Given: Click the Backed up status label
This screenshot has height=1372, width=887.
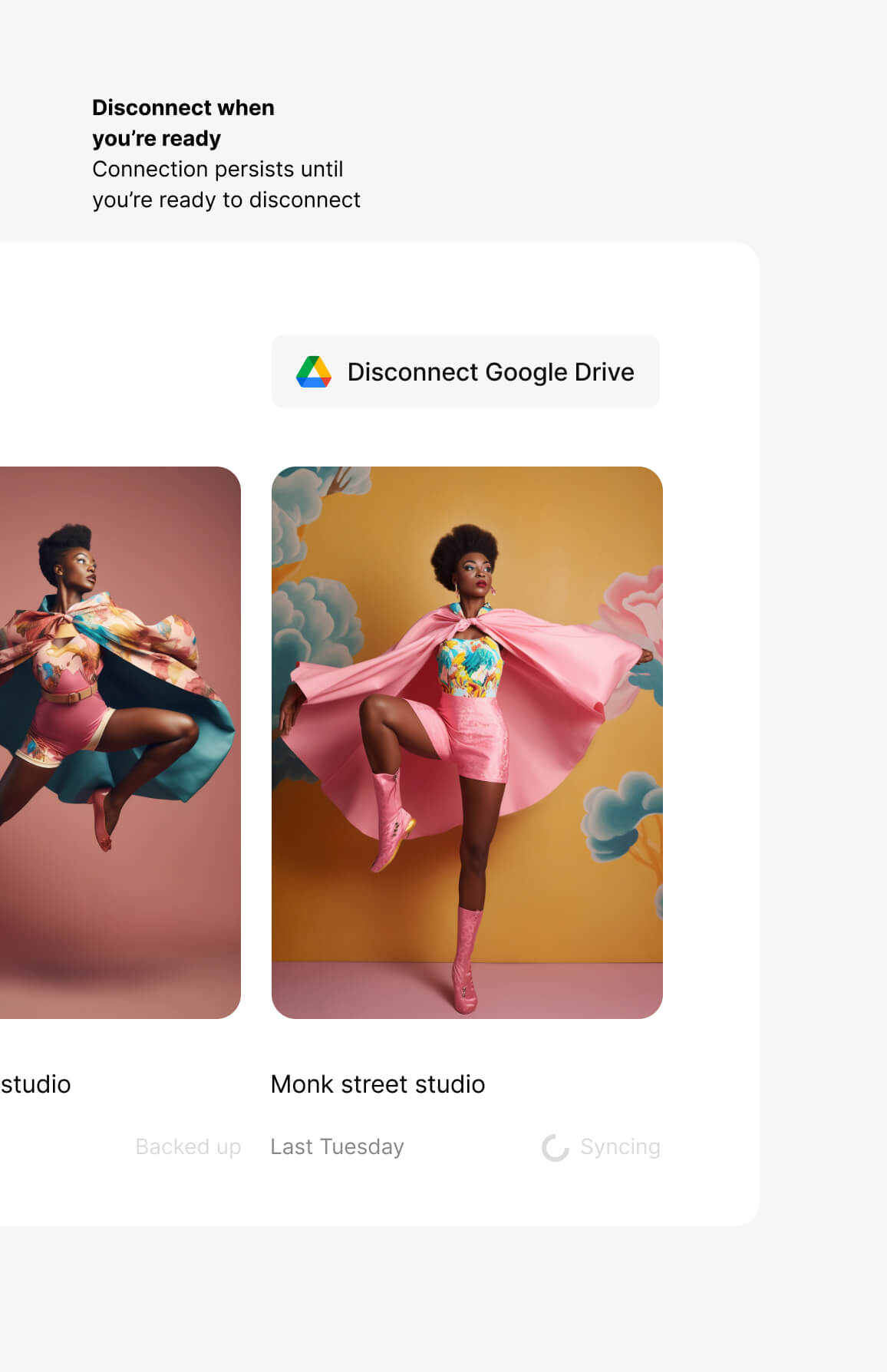Looking at the screenshot, I should click(x=188, y=1146).
